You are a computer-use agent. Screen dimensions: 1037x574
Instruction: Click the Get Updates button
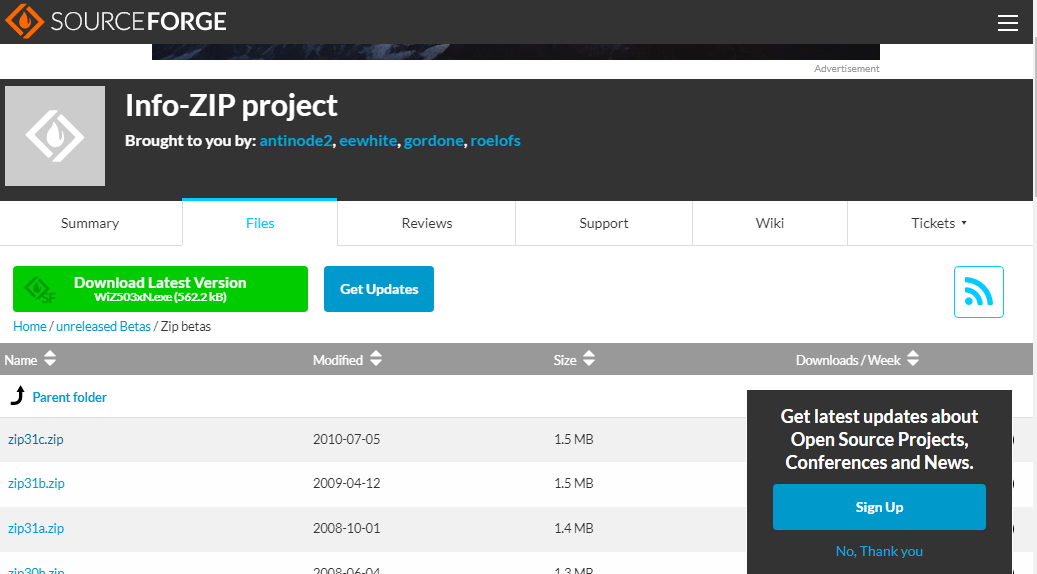379,289
